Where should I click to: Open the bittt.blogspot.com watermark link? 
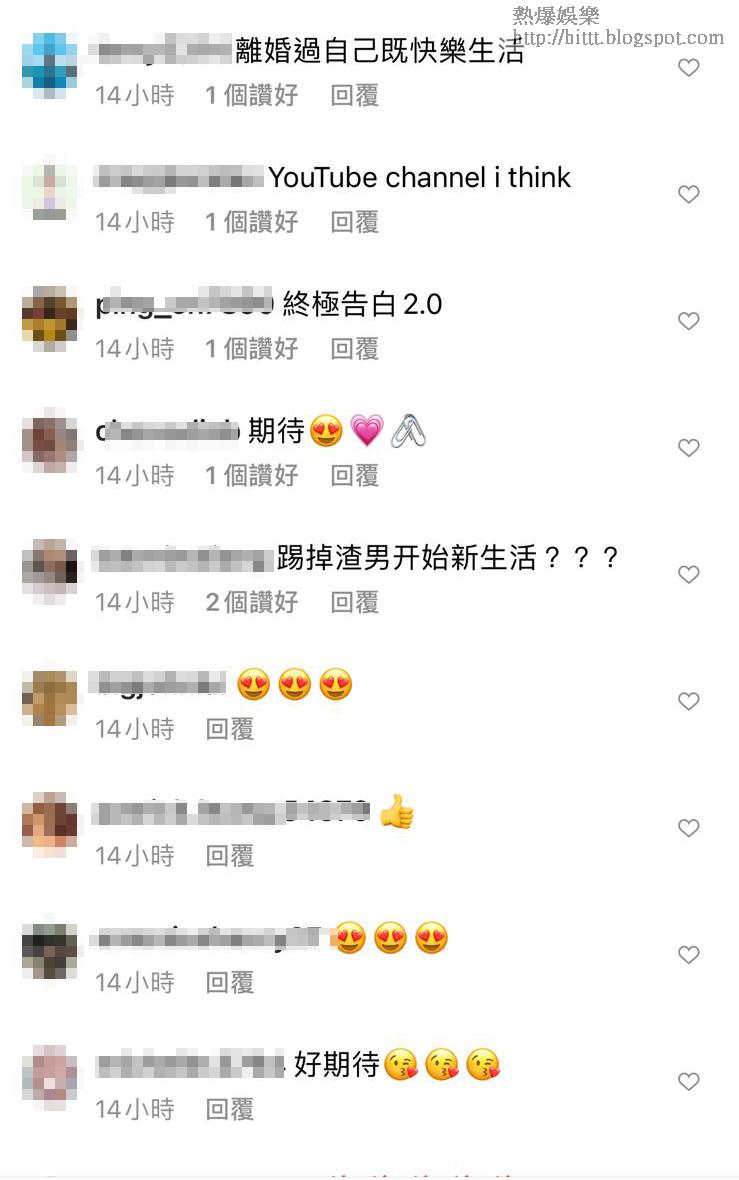619,37
